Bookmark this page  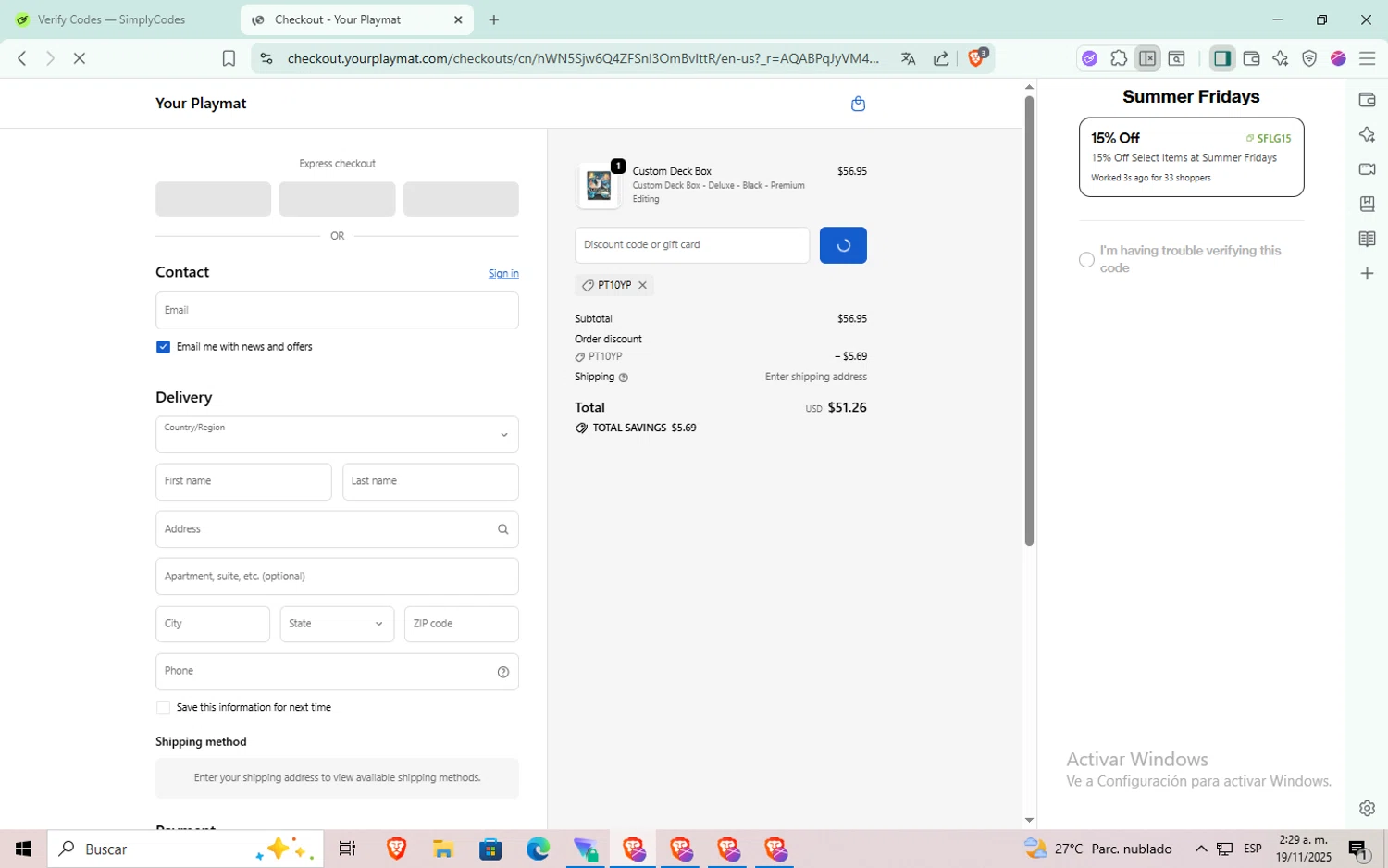(229, 58)
